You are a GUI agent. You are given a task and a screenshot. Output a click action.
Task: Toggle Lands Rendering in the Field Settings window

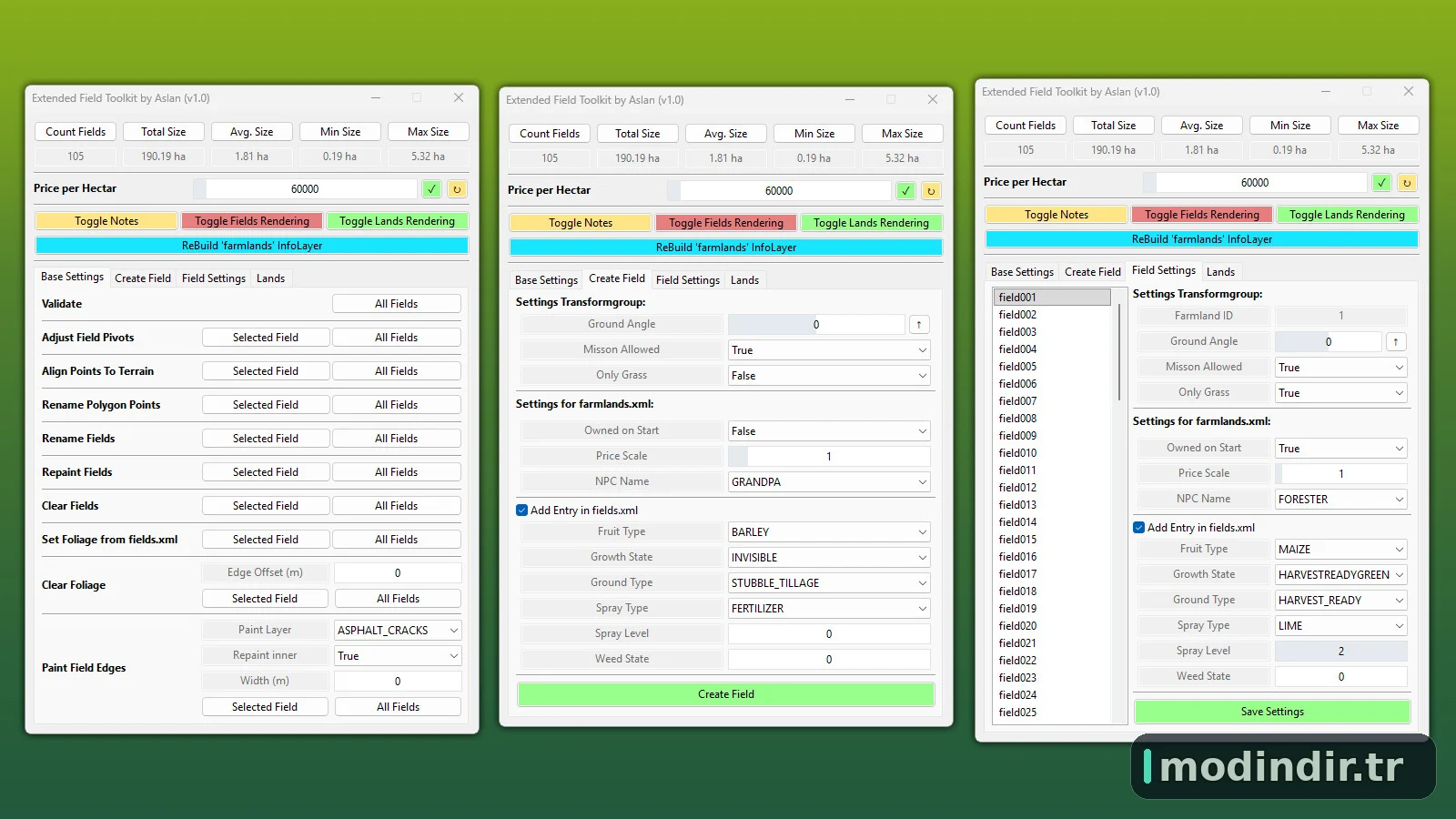point(1347,215)
